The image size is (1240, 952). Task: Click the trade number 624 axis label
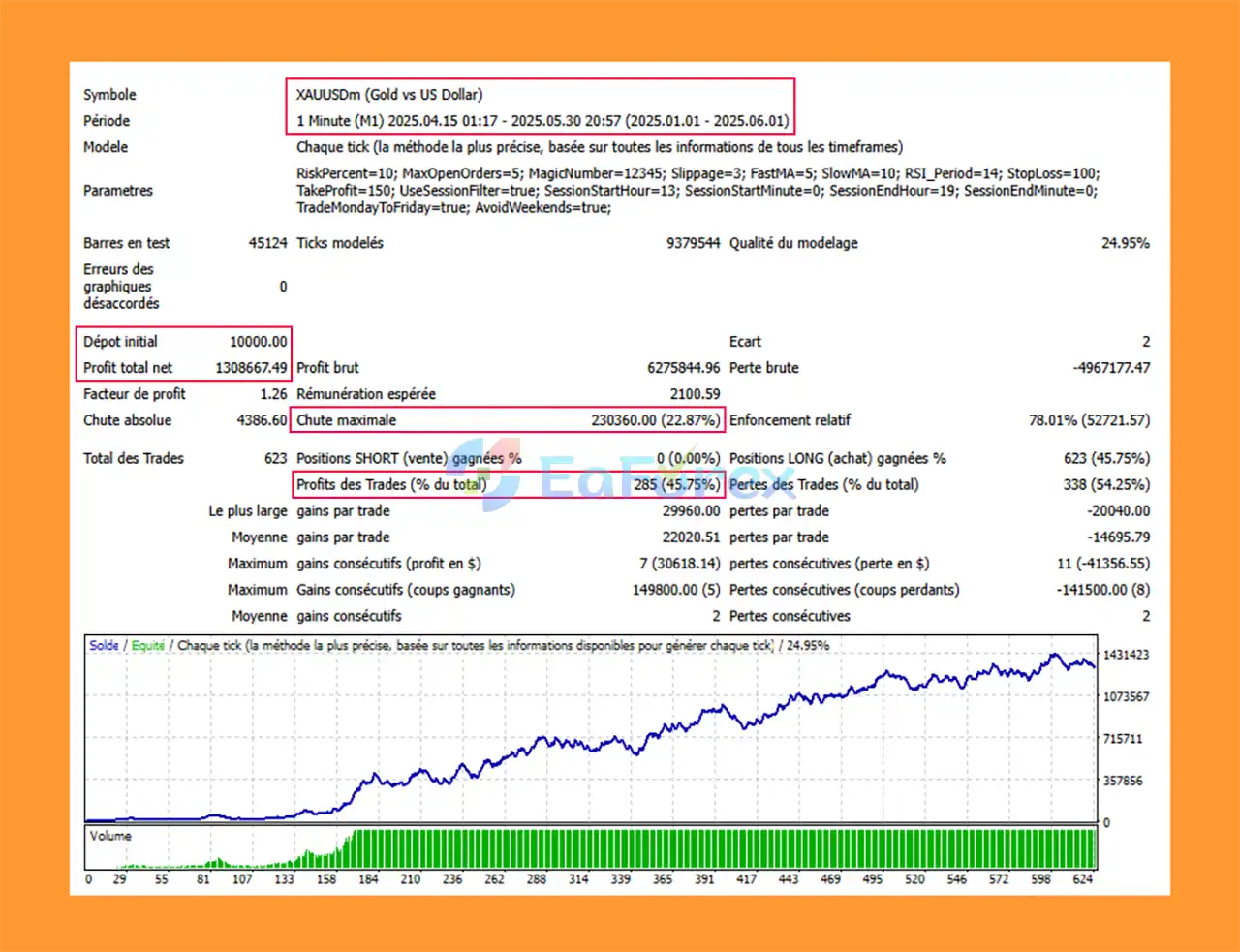pos(1083,879)
